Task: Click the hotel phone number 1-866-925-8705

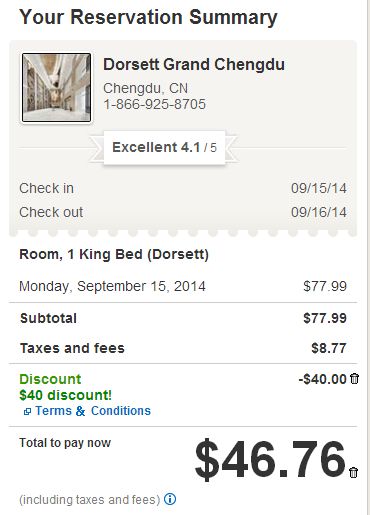Action: pos(155,104)
